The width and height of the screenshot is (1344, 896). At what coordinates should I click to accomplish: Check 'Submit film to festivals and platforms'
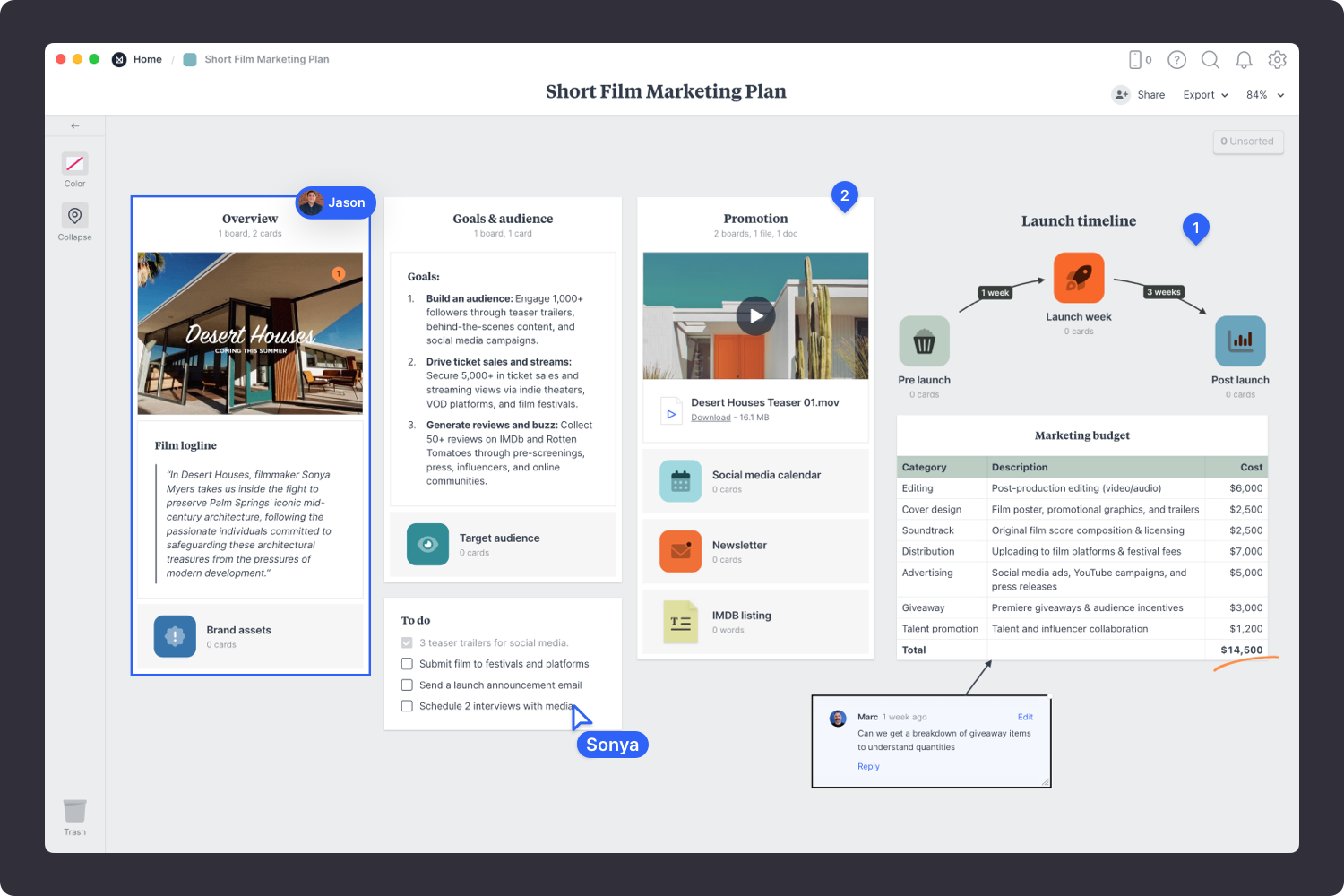tap(407, 664)
